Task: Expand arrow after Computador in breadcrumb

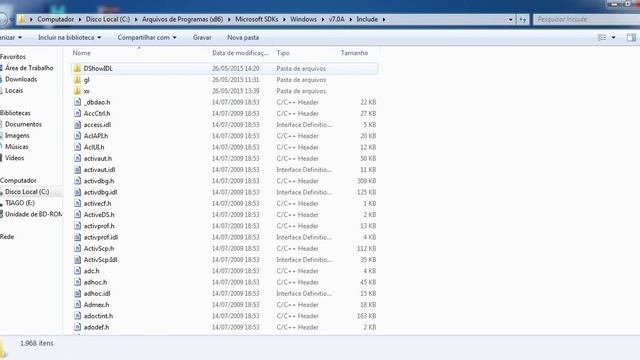Action: [x=80, y=19]
